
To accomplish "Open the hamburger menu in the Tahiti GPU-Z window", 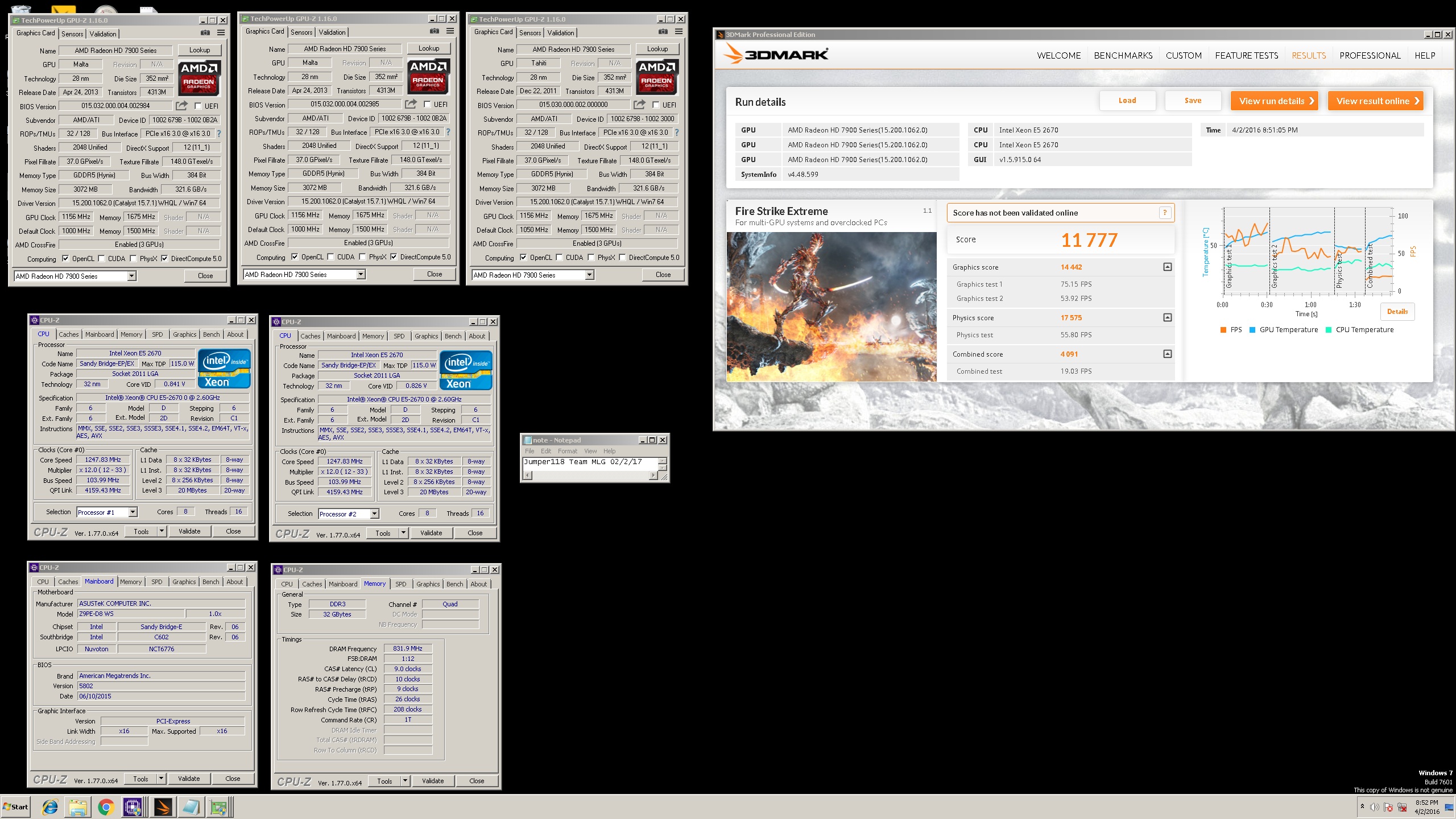I will pos(679,31).
